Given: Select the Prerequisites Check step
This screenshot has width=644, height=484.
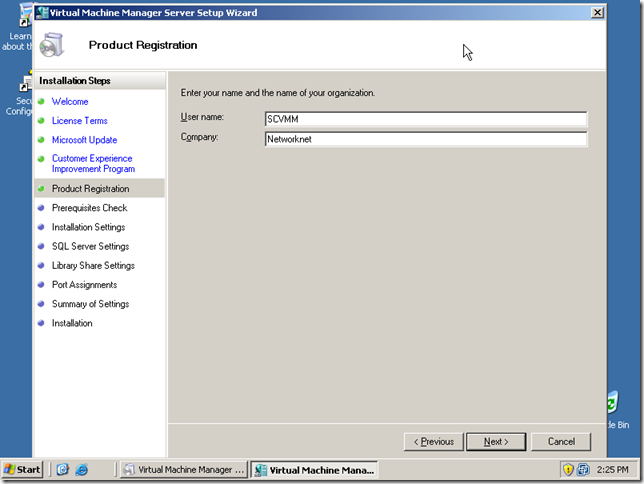Looking at the screenshot, I should click(90, 208).
